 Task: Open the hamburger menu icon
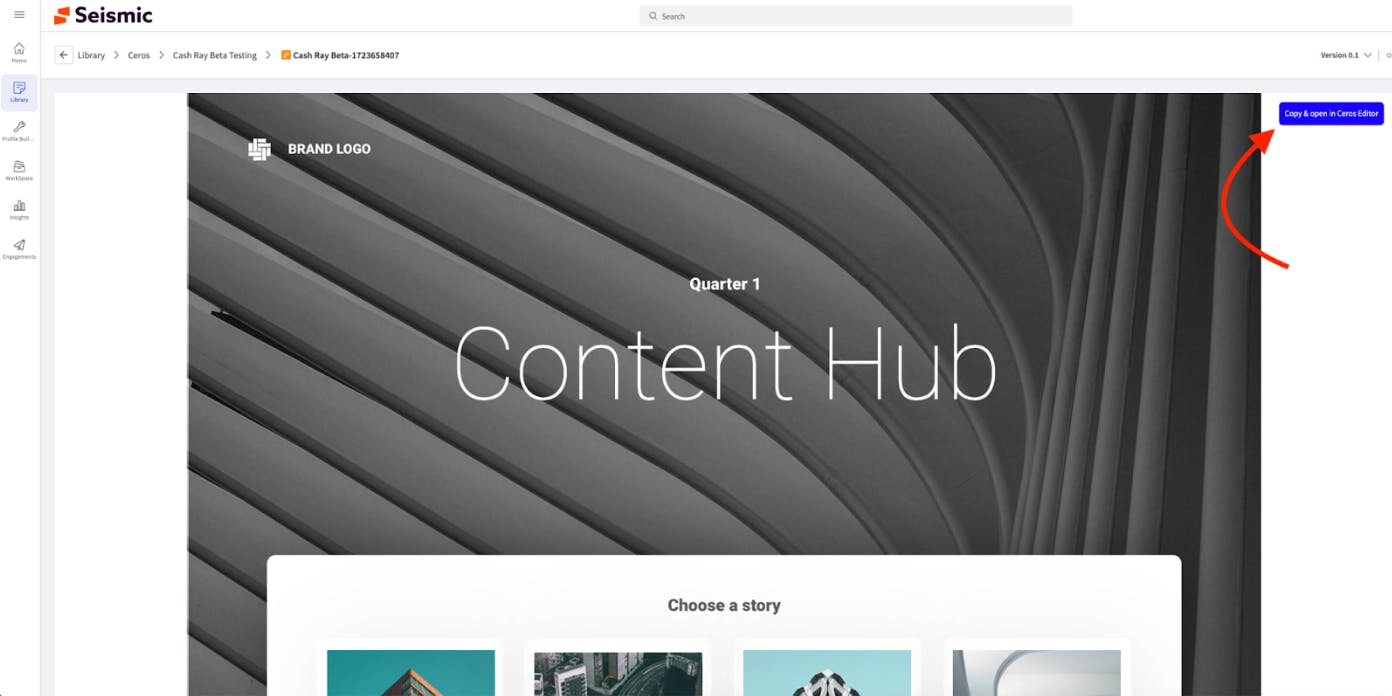click(19, 15)
